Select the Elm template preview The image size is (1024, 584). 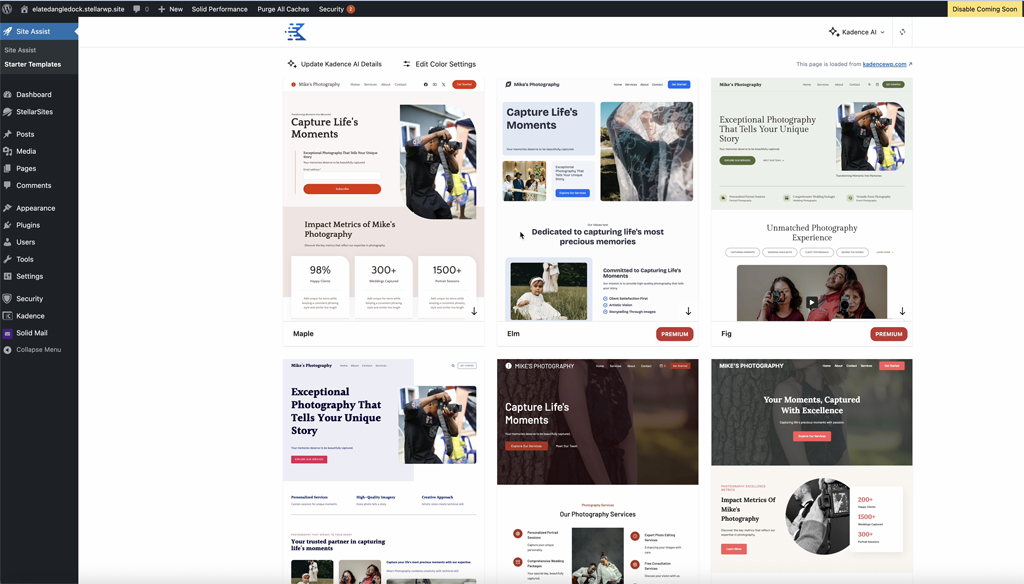tap(598, 200)
